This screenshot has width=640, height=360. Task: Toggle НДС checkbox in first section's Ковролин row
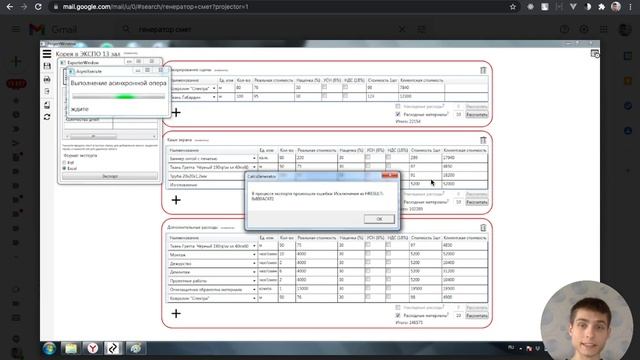[x=345, y=87]
